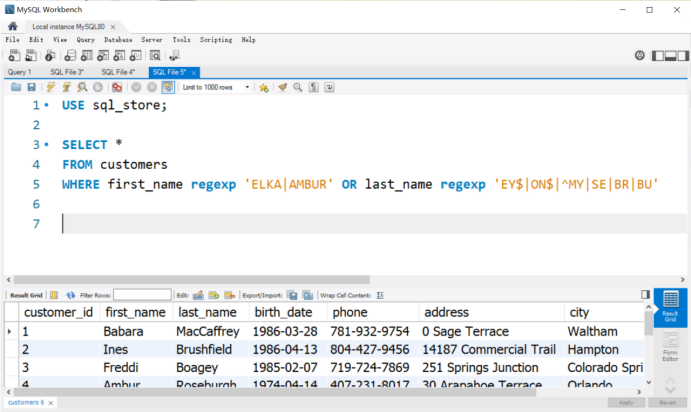The width and height of the screenshot is (691, 412).
Task: Open the Scripting menu
Action: (216, 40)
